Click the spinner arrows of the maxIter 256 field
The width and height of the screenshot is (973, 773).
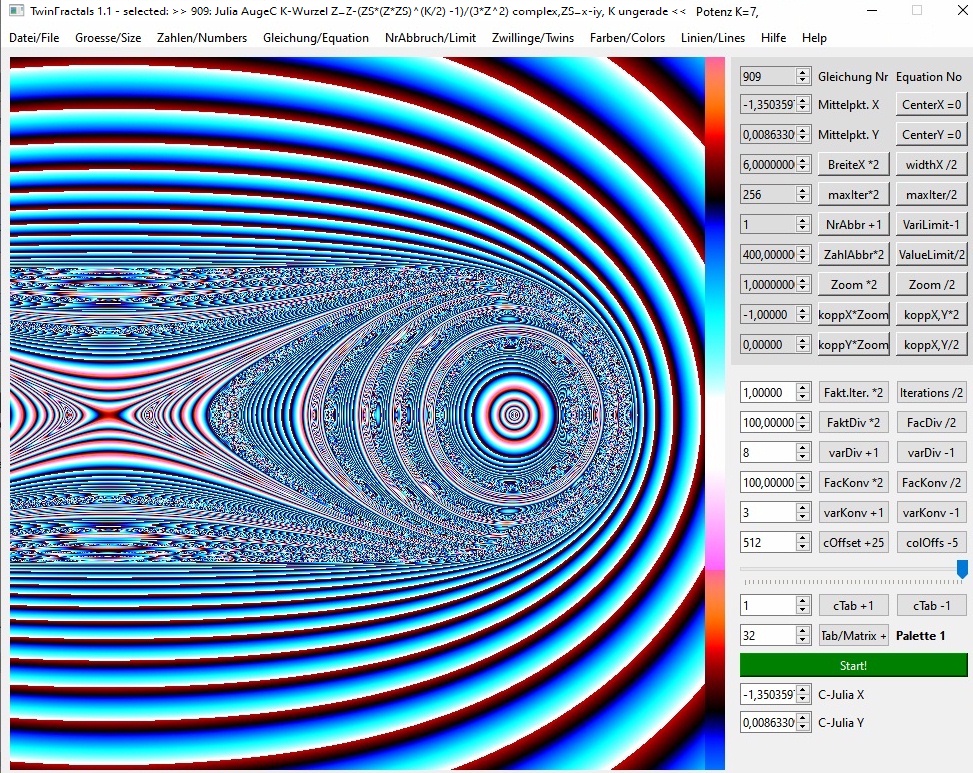pos(803,194)
